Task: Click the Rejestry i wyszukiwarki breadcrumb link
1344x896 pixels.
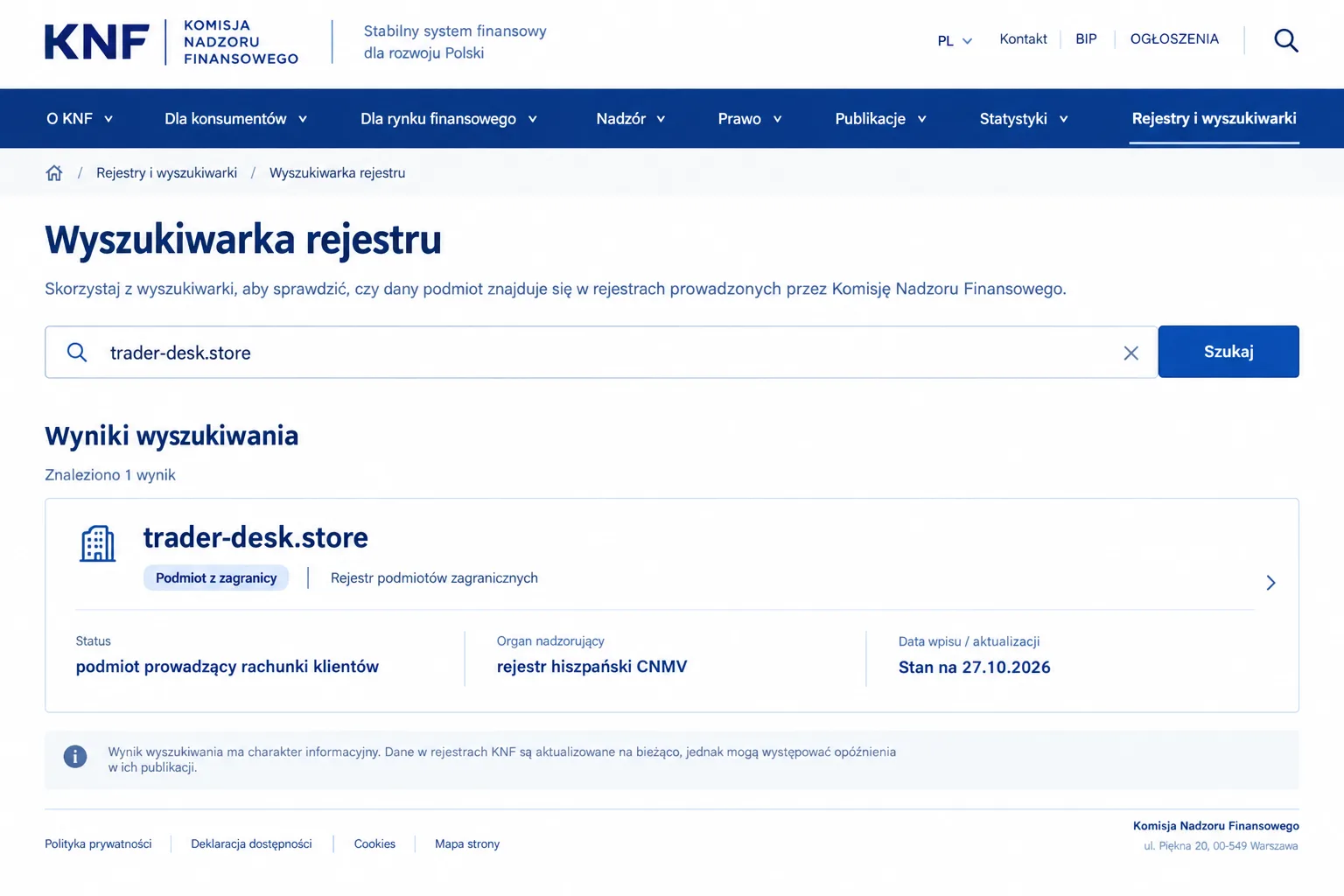Action: [166, 173]
